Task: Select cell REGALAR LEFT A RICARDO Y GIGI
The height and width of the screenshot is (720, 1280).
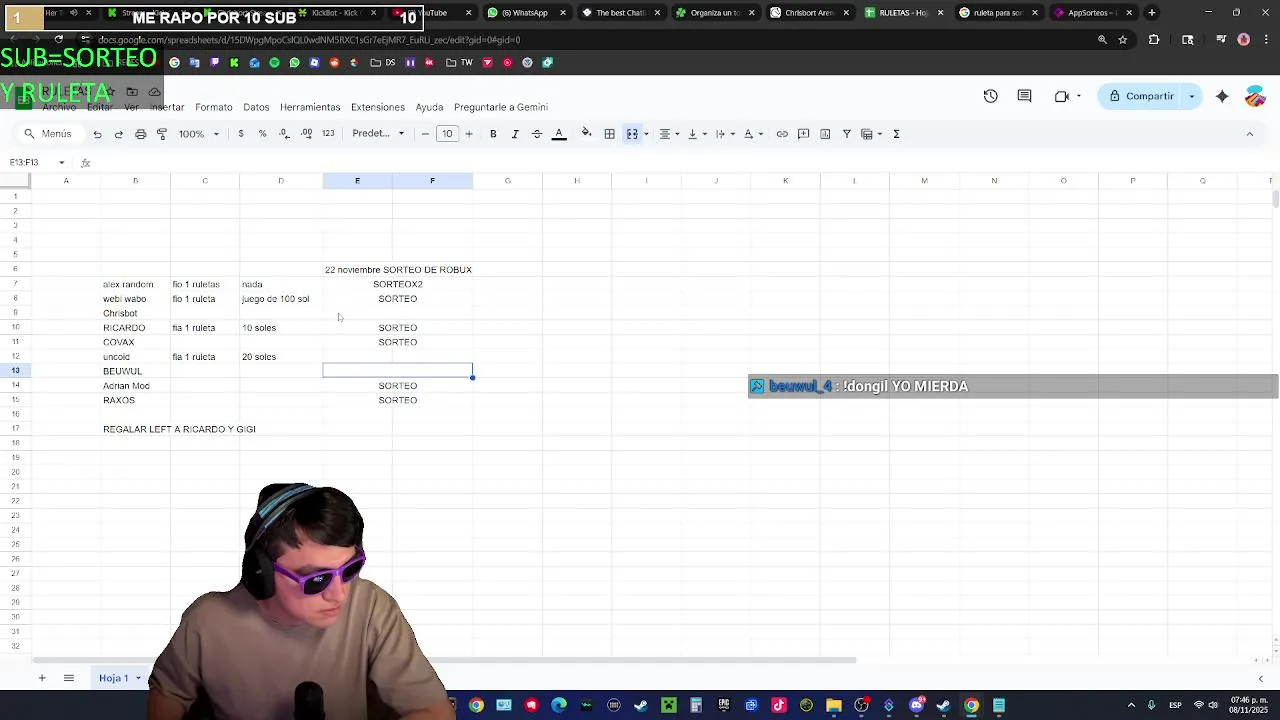Action: (x=179, y=429)
